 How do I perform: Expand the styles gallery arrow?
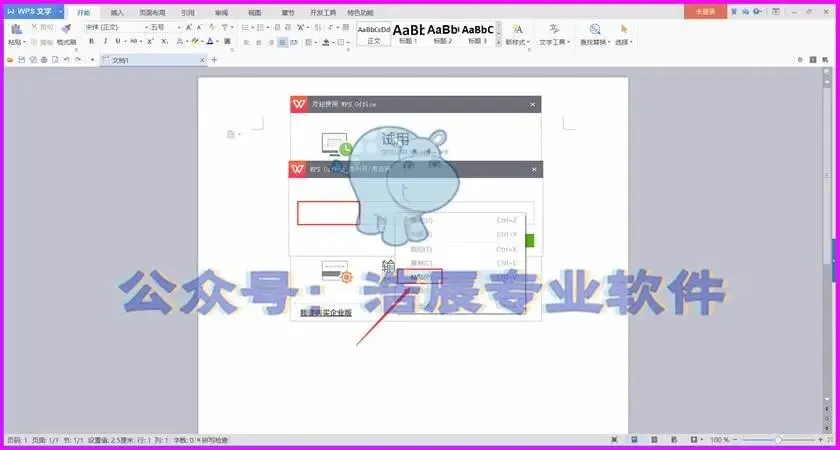click(x=499, y=41)
